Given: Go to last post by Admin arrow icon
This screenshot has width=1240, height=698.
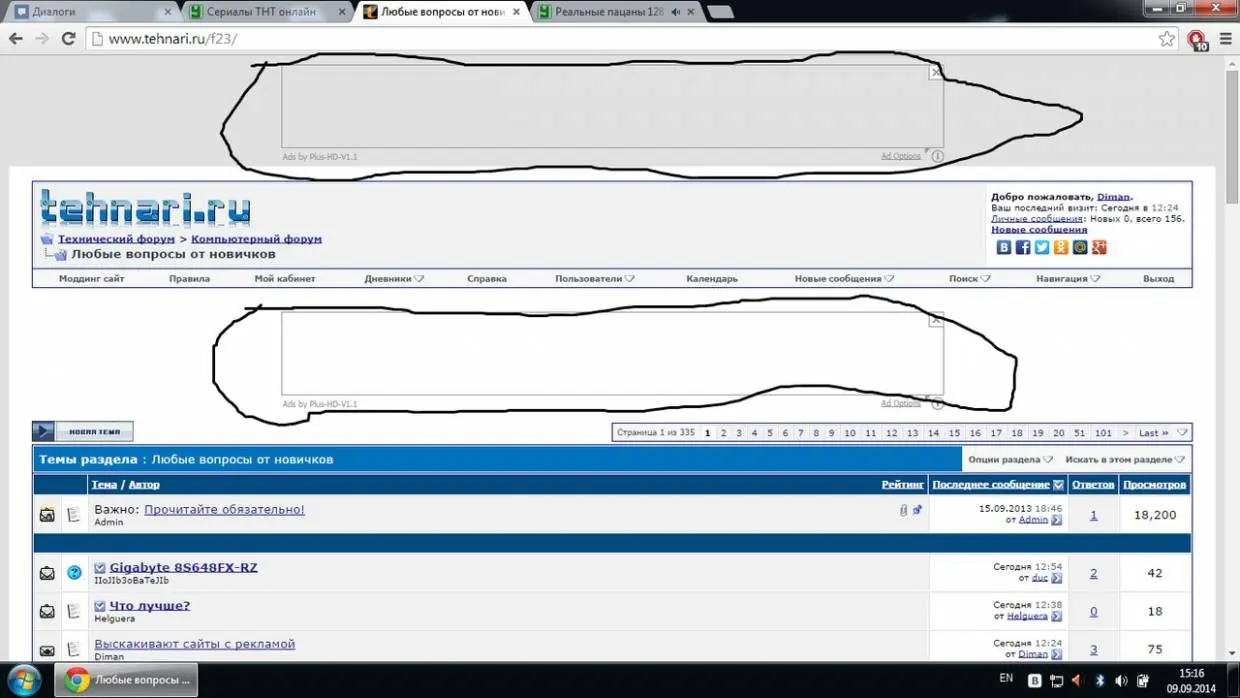Looking at the screenshot, I should point(1056,520).
